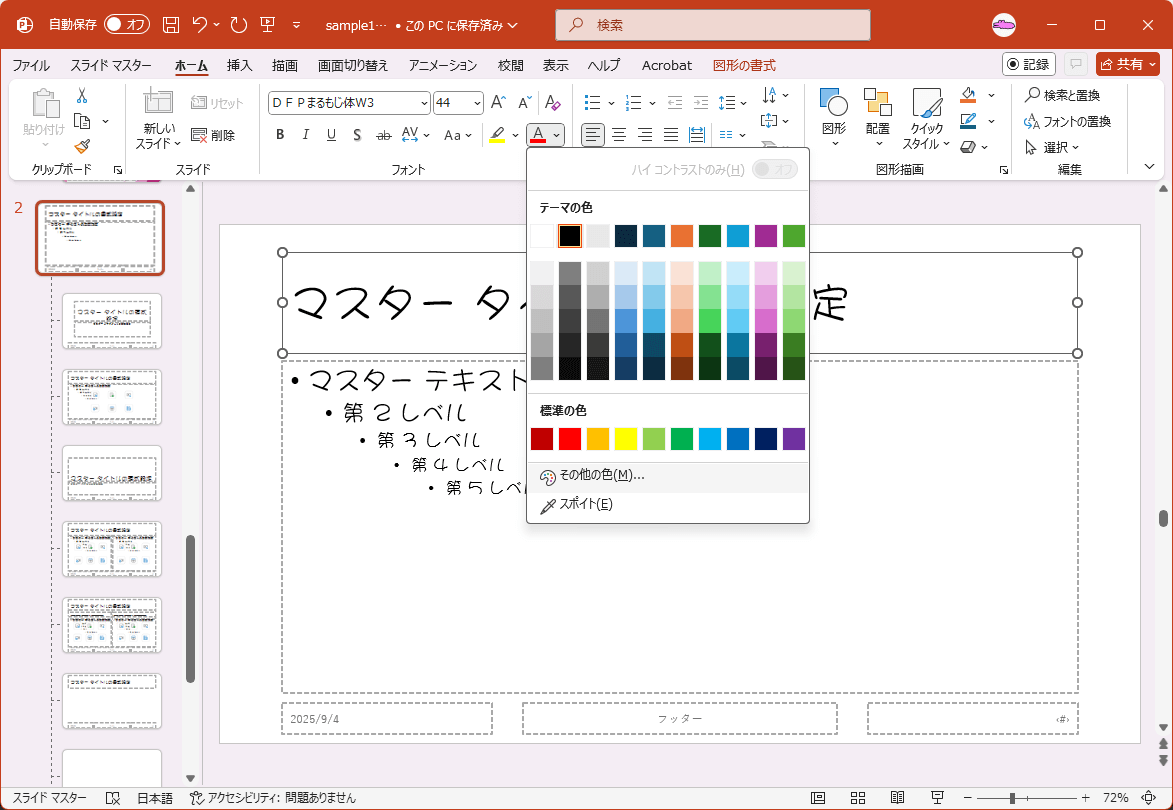Pick the red standard color swatch
This screenshot has width=1173, height=810.
point(570,439)
